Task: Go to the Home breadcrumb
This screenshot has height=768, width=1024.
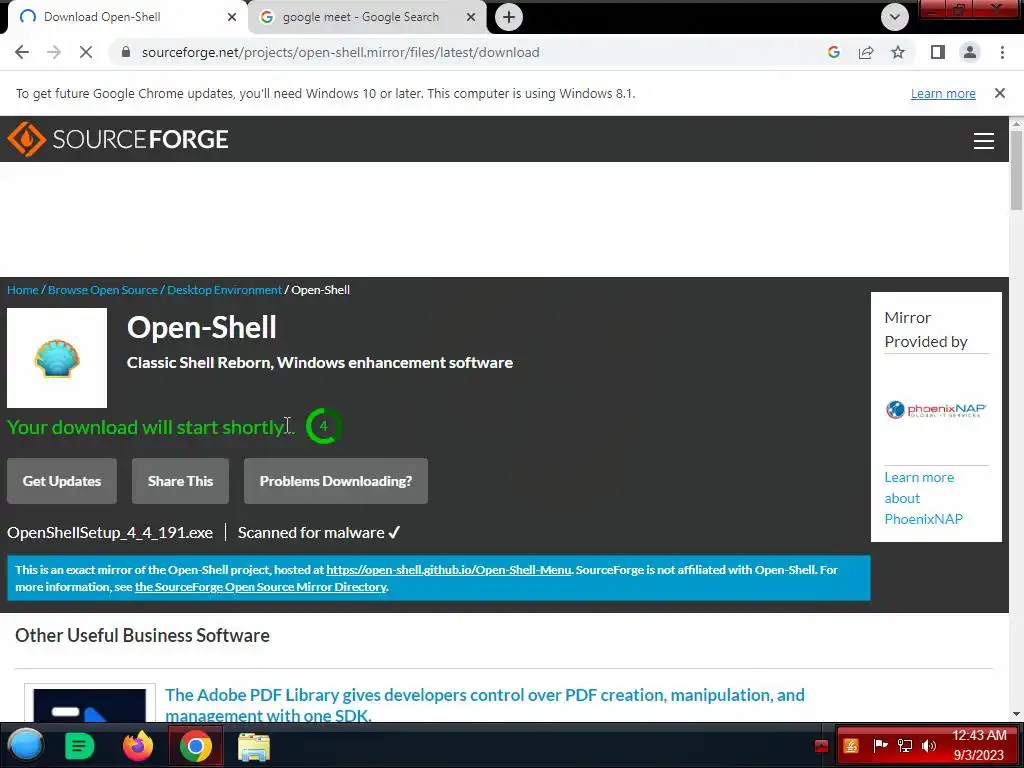Action: click(x=23, y=290)
